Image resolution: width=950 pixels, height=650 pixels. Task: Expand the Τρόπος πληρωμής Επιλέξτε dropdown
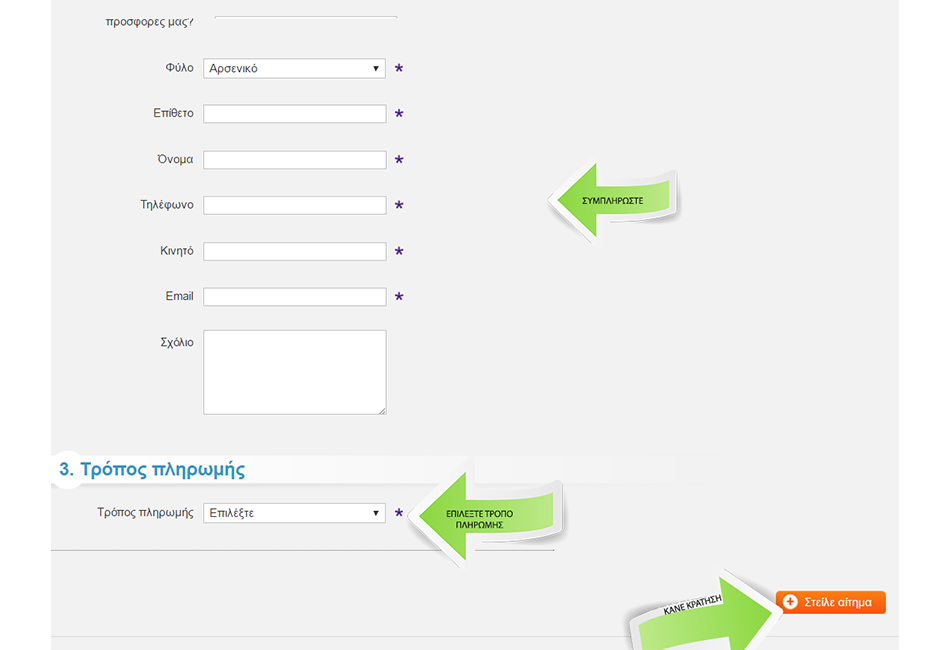[294, 513]
